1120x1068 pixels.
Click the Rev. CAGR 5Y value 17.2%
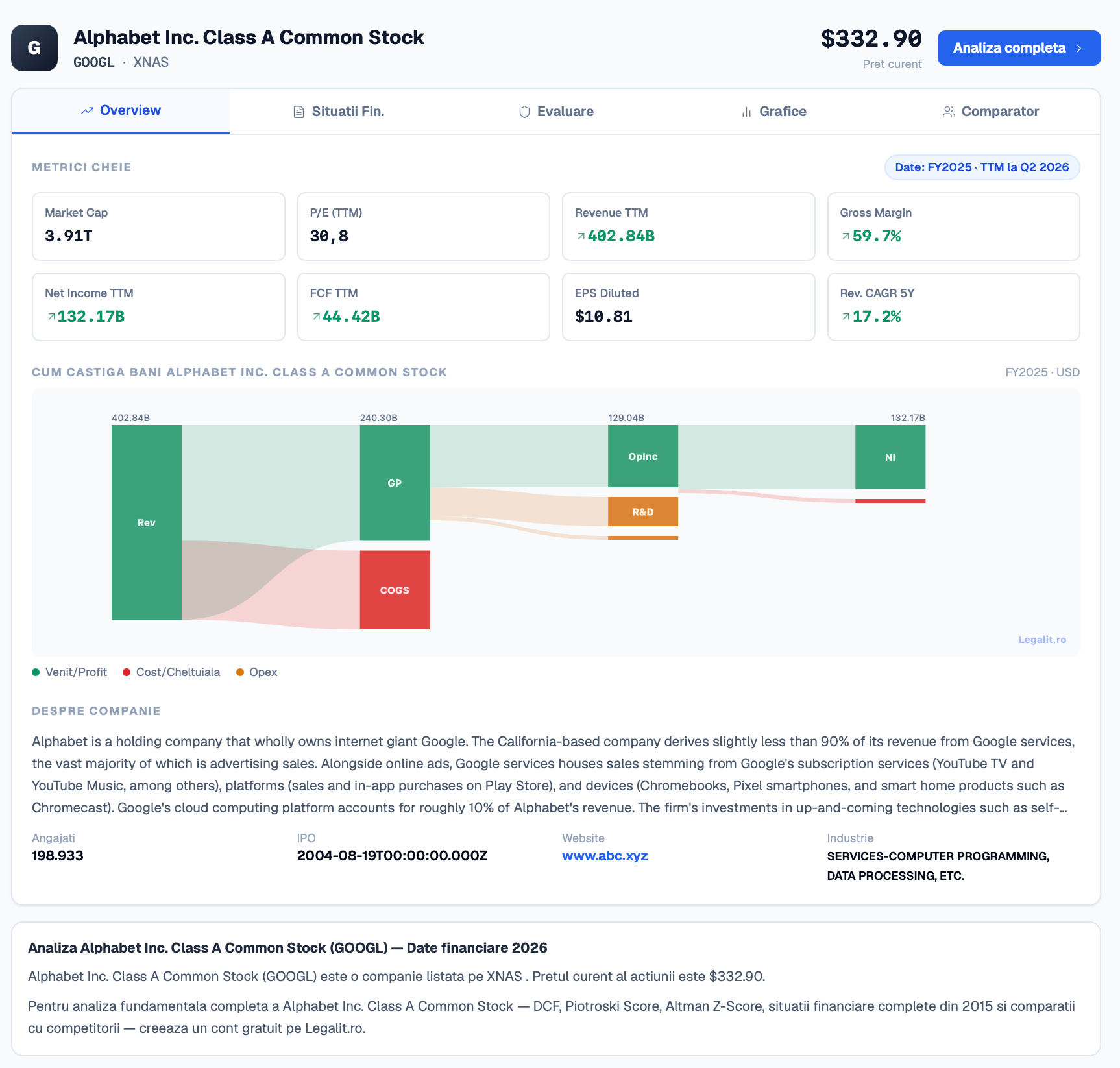[x=877, y=317]
